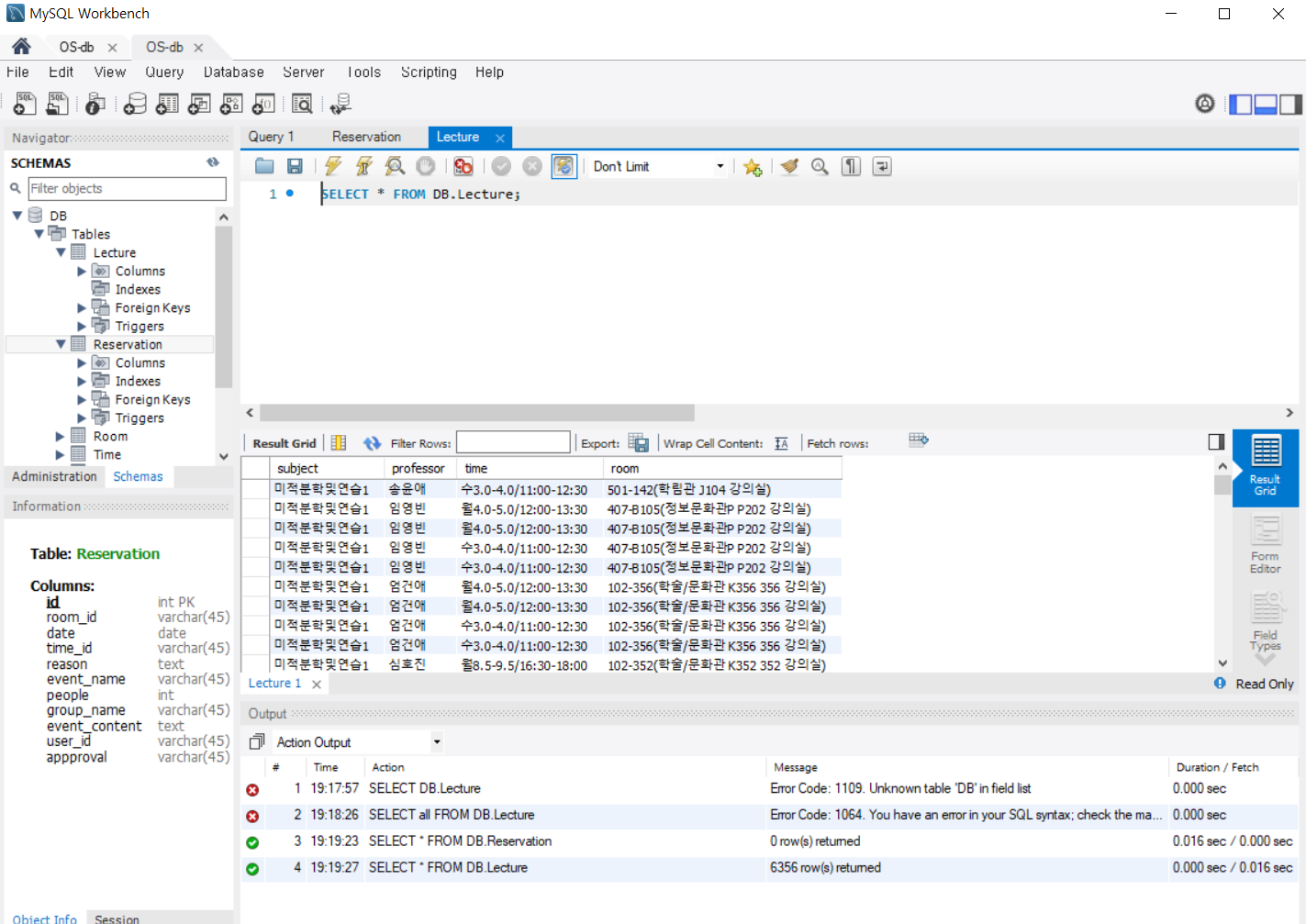Search table data icon
The image size is (1306, 924).
point(302,104)
